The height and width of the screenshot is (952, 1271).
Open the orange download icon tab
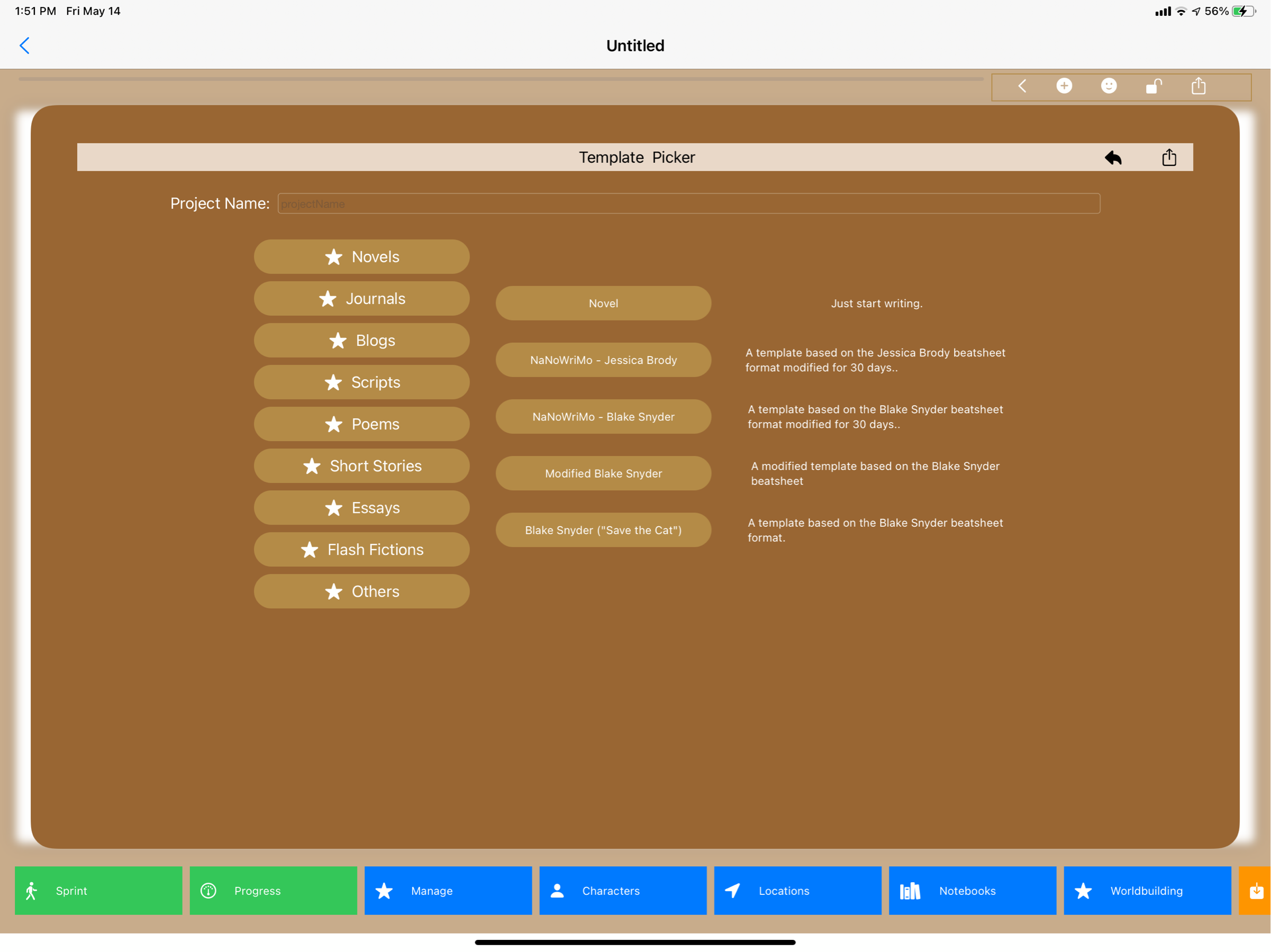click(1256, 891)
